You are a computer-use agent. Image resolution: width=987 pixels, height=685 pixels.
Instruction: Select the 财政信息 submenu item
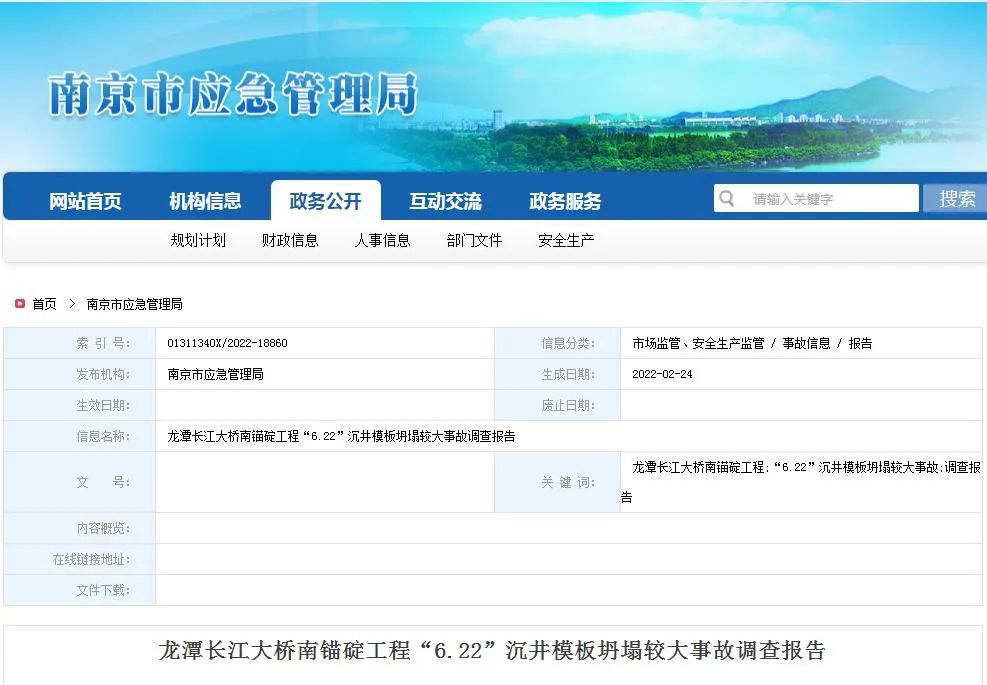290,240
